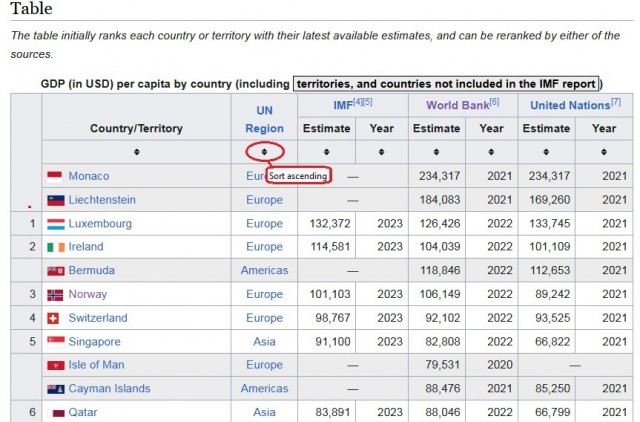The width and height of the screenshot is (640, 422).
Task: Open the Bermuda territory link
Action: pyautogui.click(x=91, y=270)
